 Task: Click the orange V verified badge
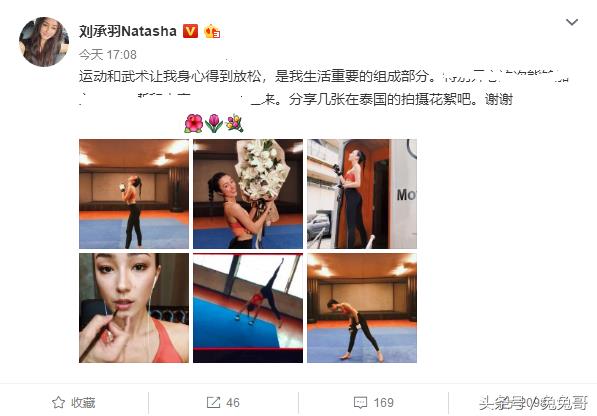[190, 31]
